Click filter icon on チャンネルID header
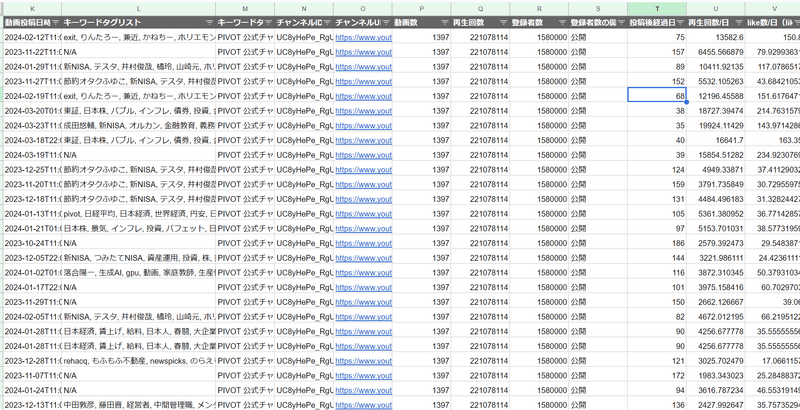Screen dimensions: 800x410 tap(326, 21)
